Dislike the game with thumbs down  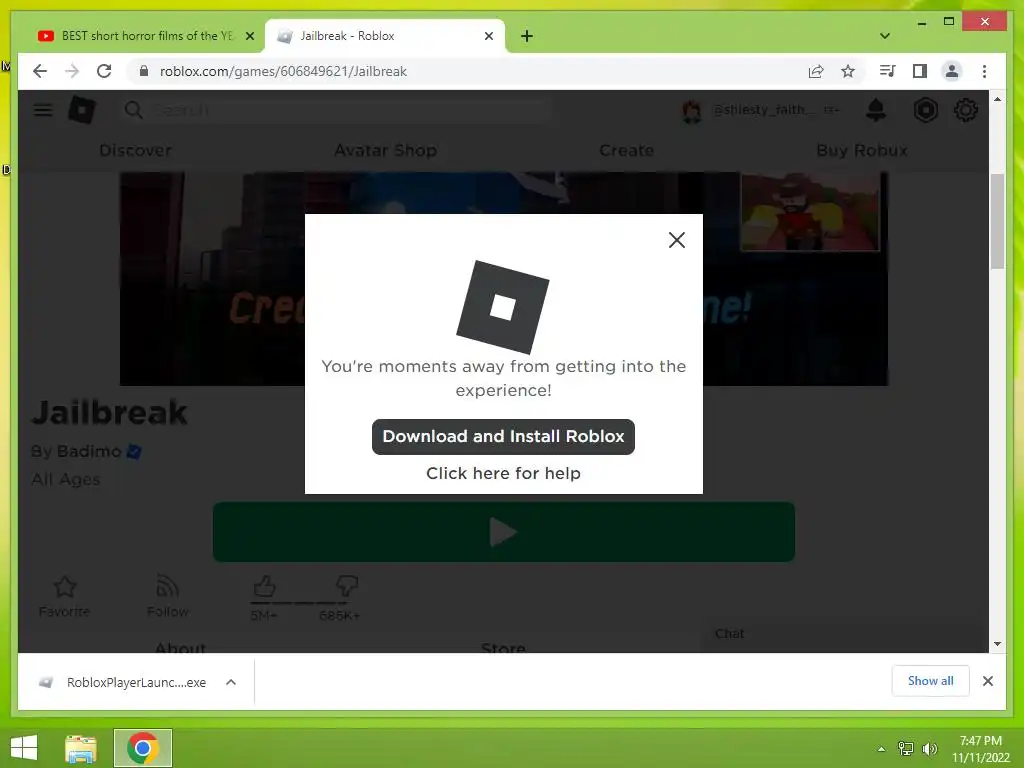pos(346,586)
